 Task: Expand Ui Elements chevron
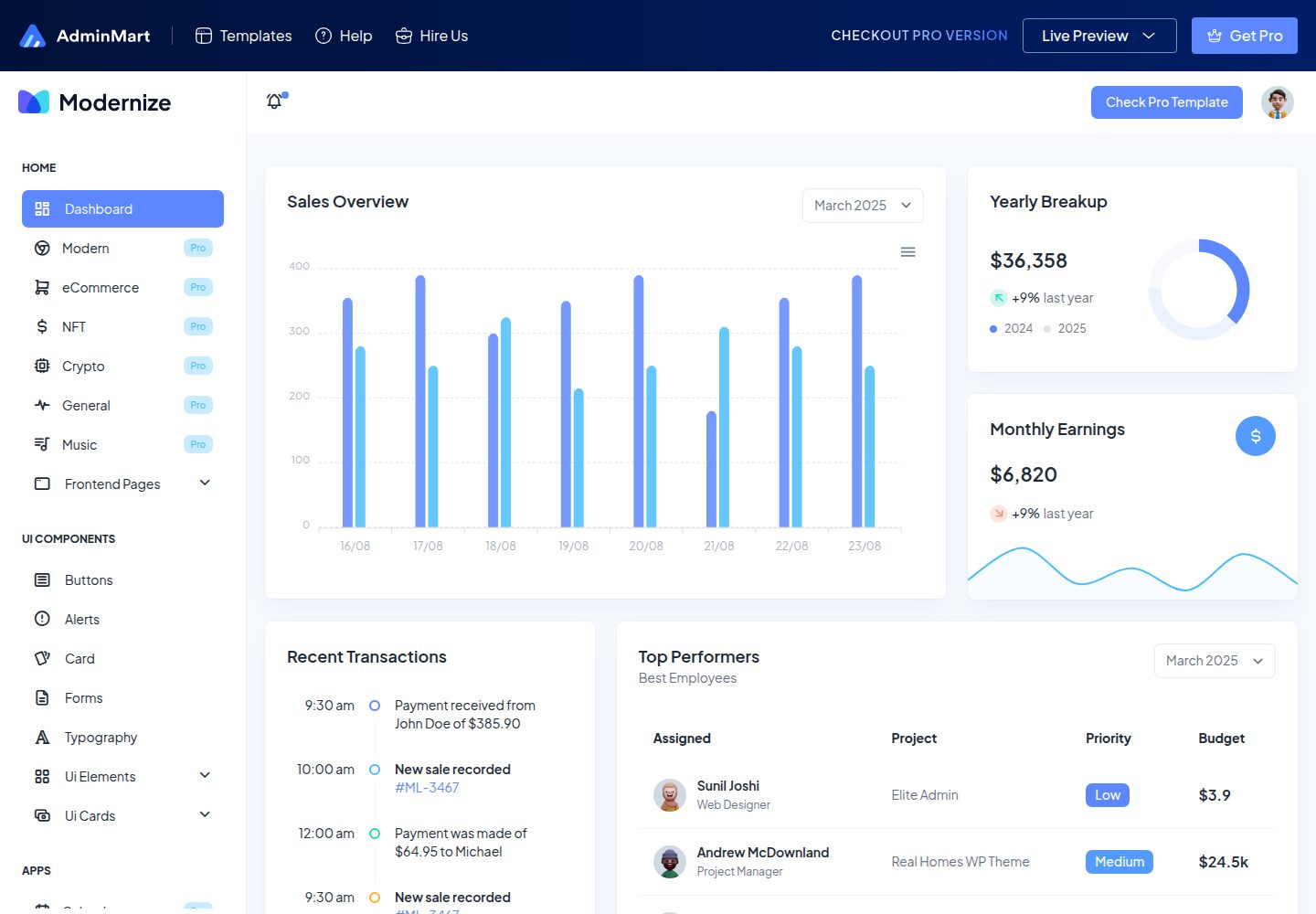[205, 775]
